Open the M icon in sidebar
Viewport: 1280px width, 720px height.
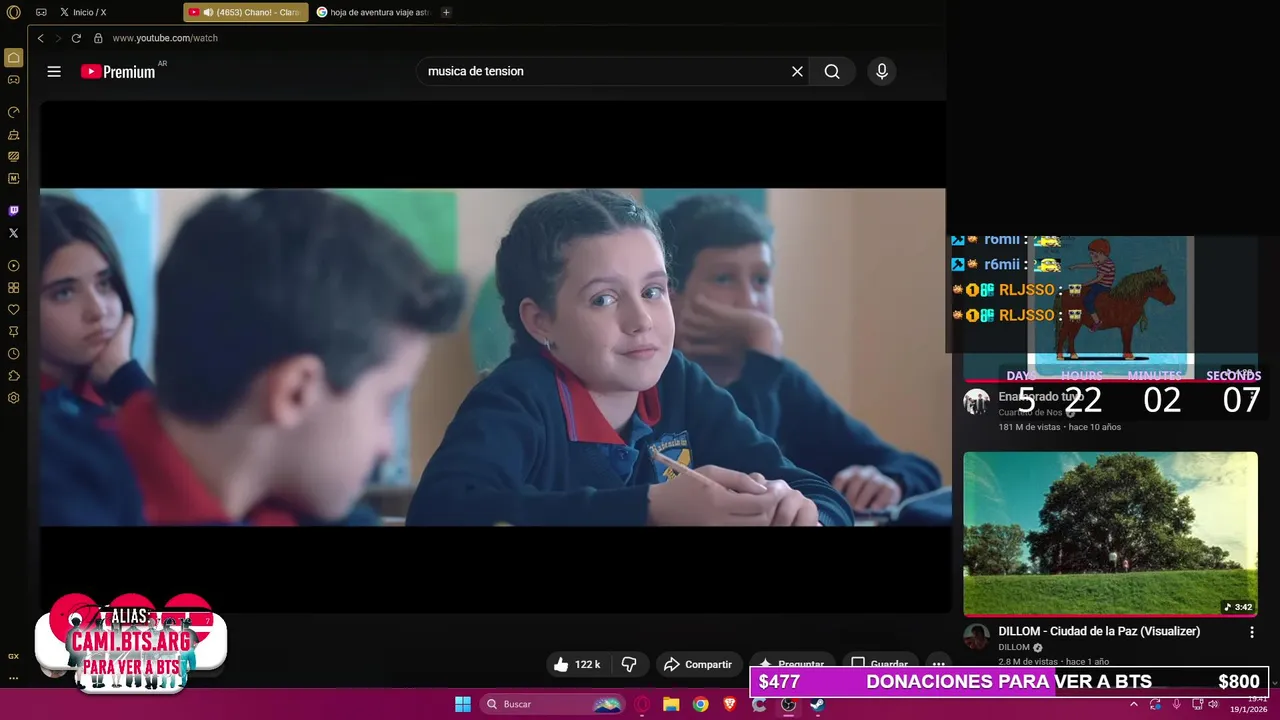click(x=14, y=178)
